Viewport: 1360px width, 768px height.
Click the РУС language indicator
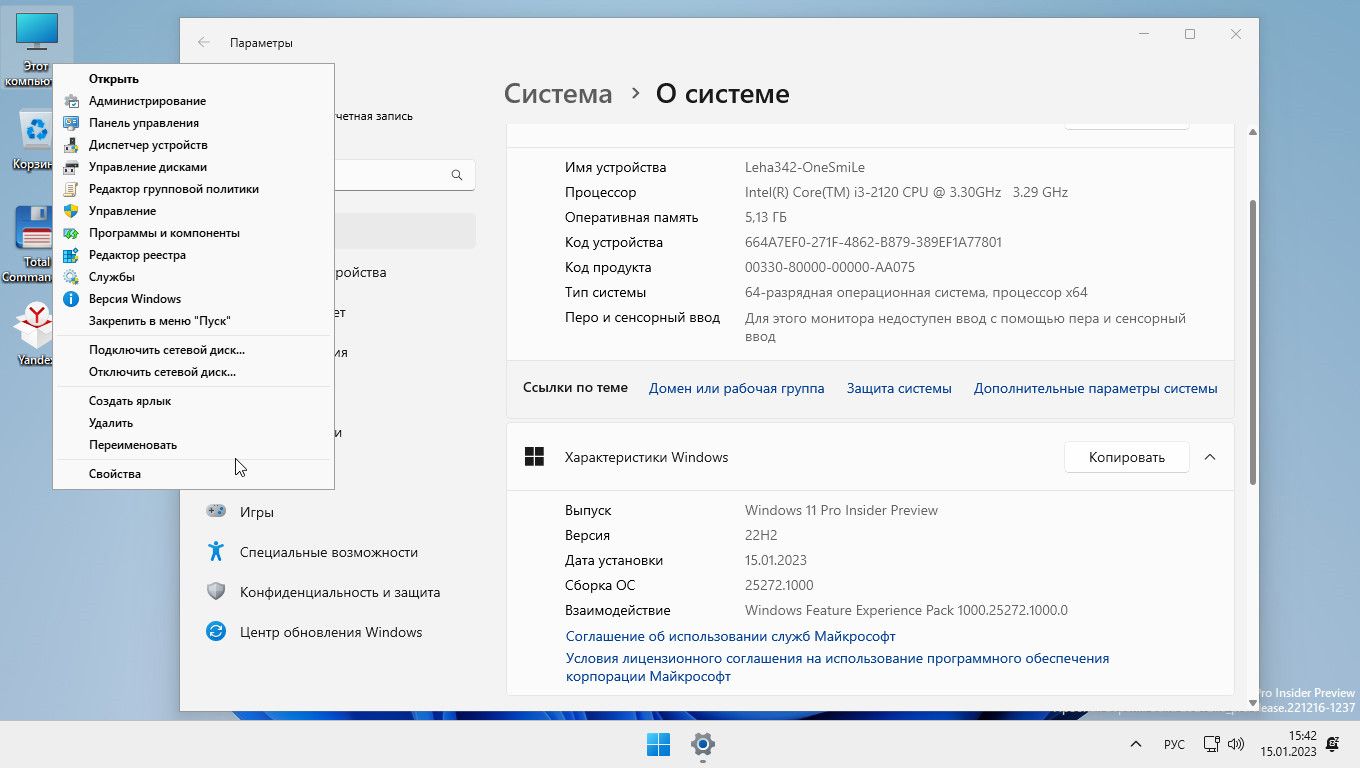(1174, 745)
